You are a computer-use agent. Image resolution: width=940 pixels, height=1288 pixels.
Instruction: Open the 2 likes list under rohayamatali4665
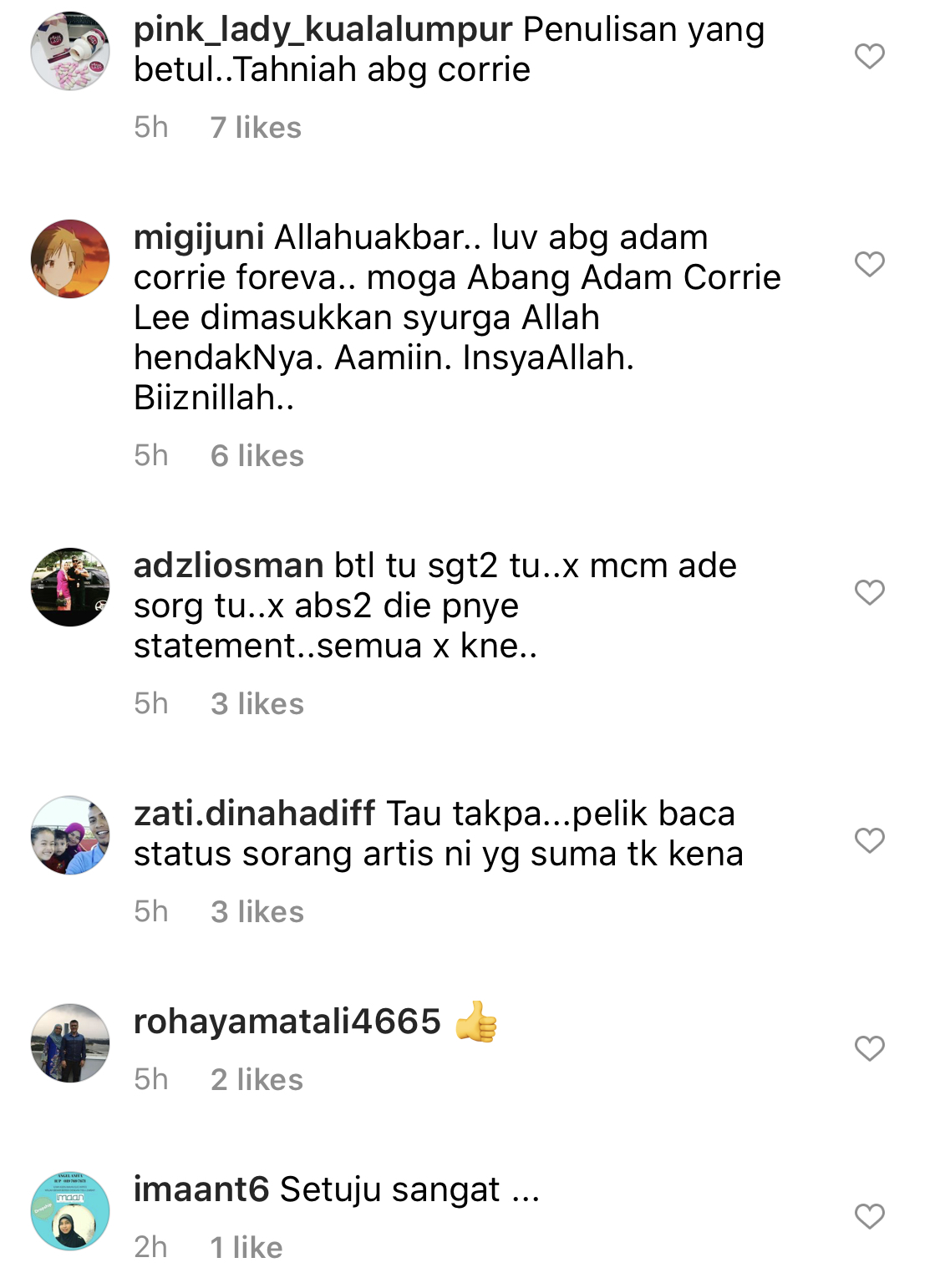257,1080
